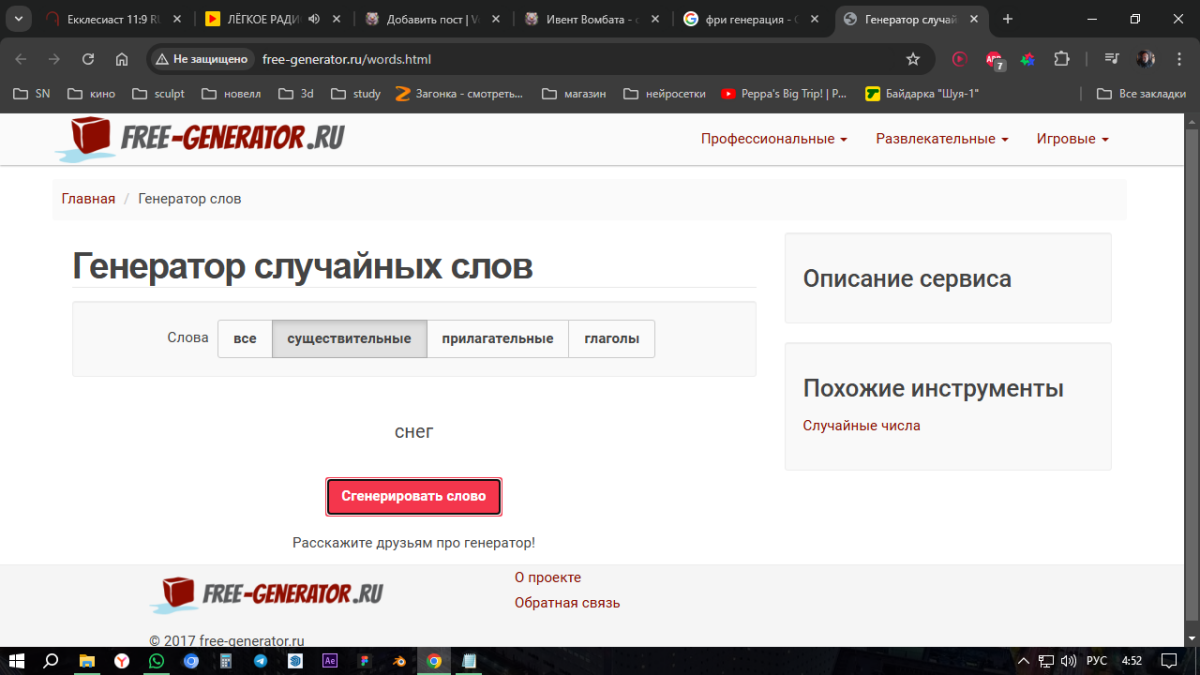The image size is (1200, 675).
Task: Select the 'глаголы' word type option
Action: coord(611,339)
